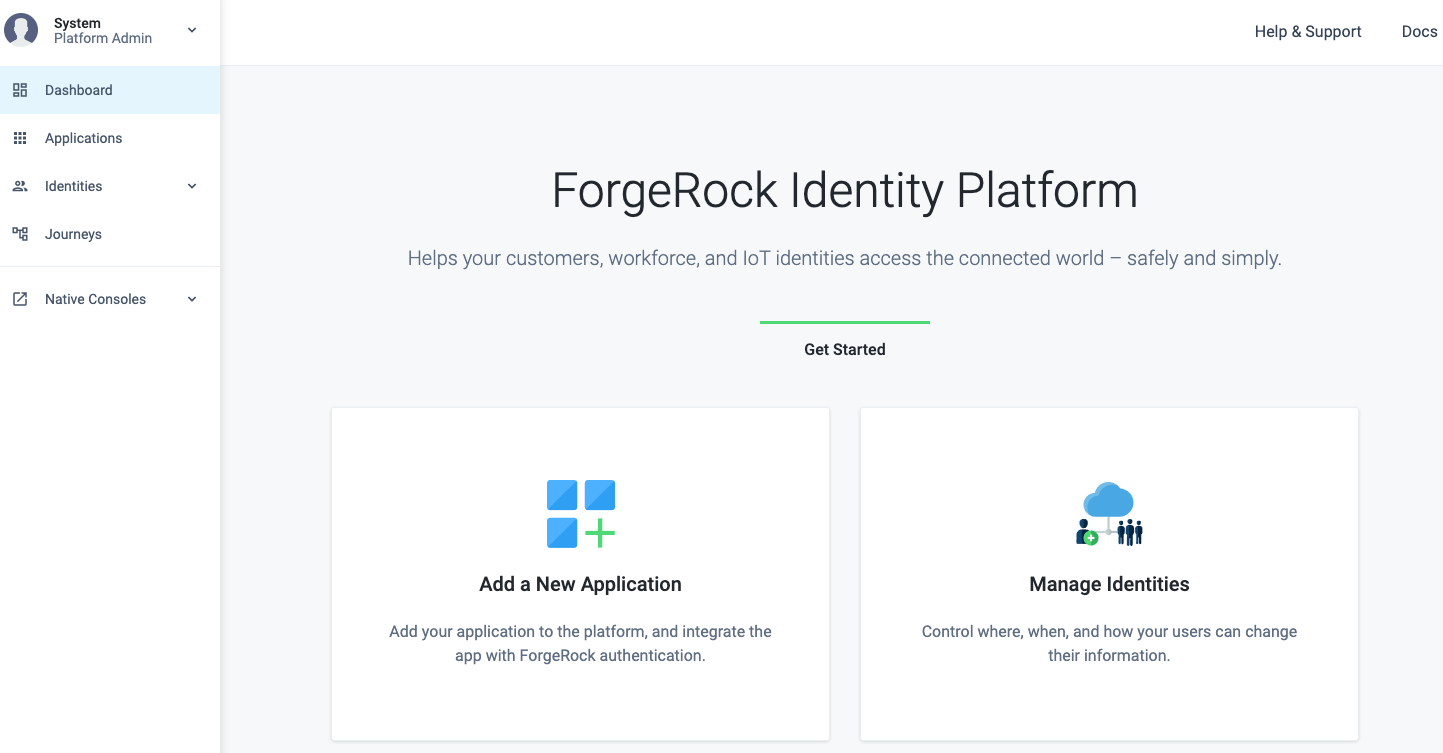Click the 'Platform Admin' role text
Viewport: 1443px width, 753px height.
103,38
